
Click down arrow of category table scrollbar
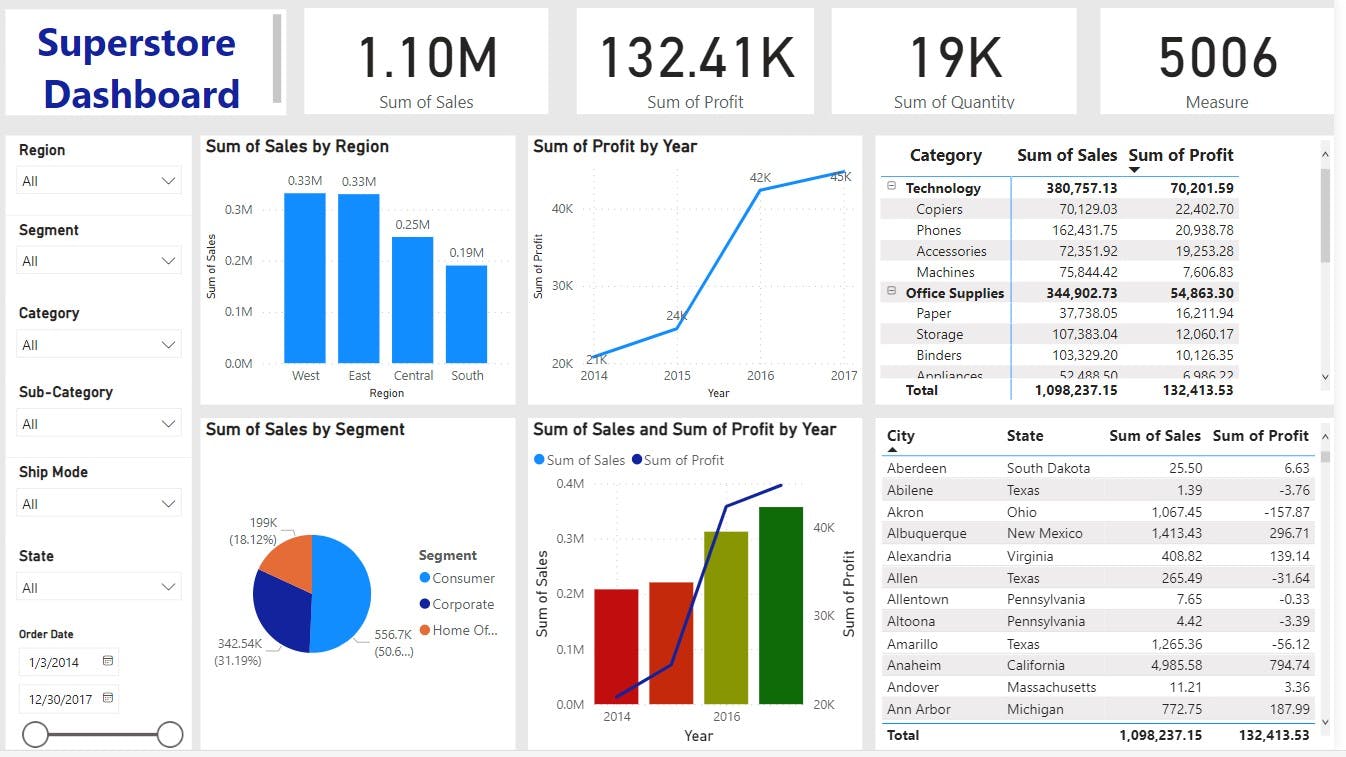coord(1326,377)
